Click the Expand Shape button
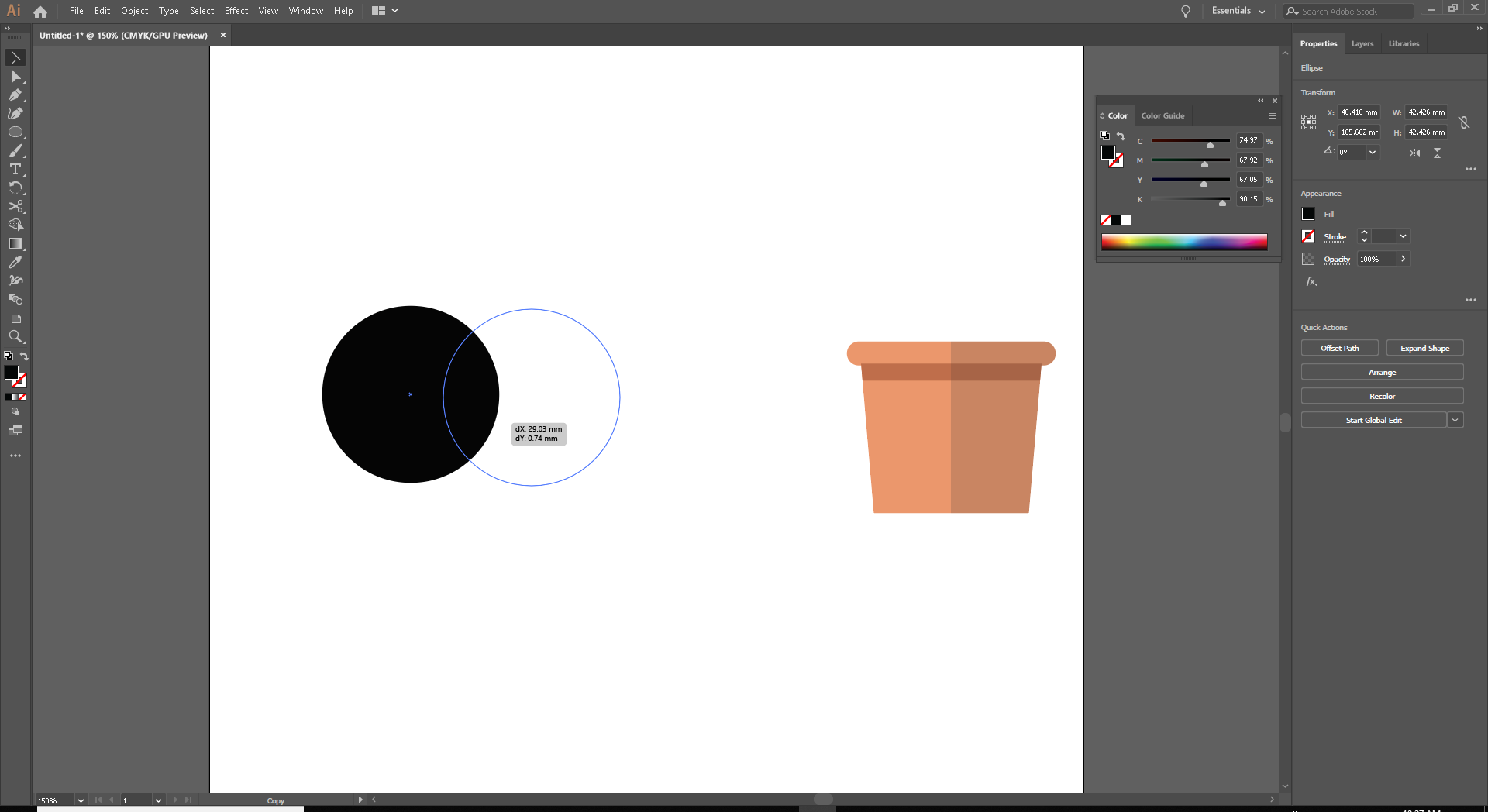Image resolution: width=1488 pixels, height=812 pixels. pyautogui.click(x=1424, y=349)
